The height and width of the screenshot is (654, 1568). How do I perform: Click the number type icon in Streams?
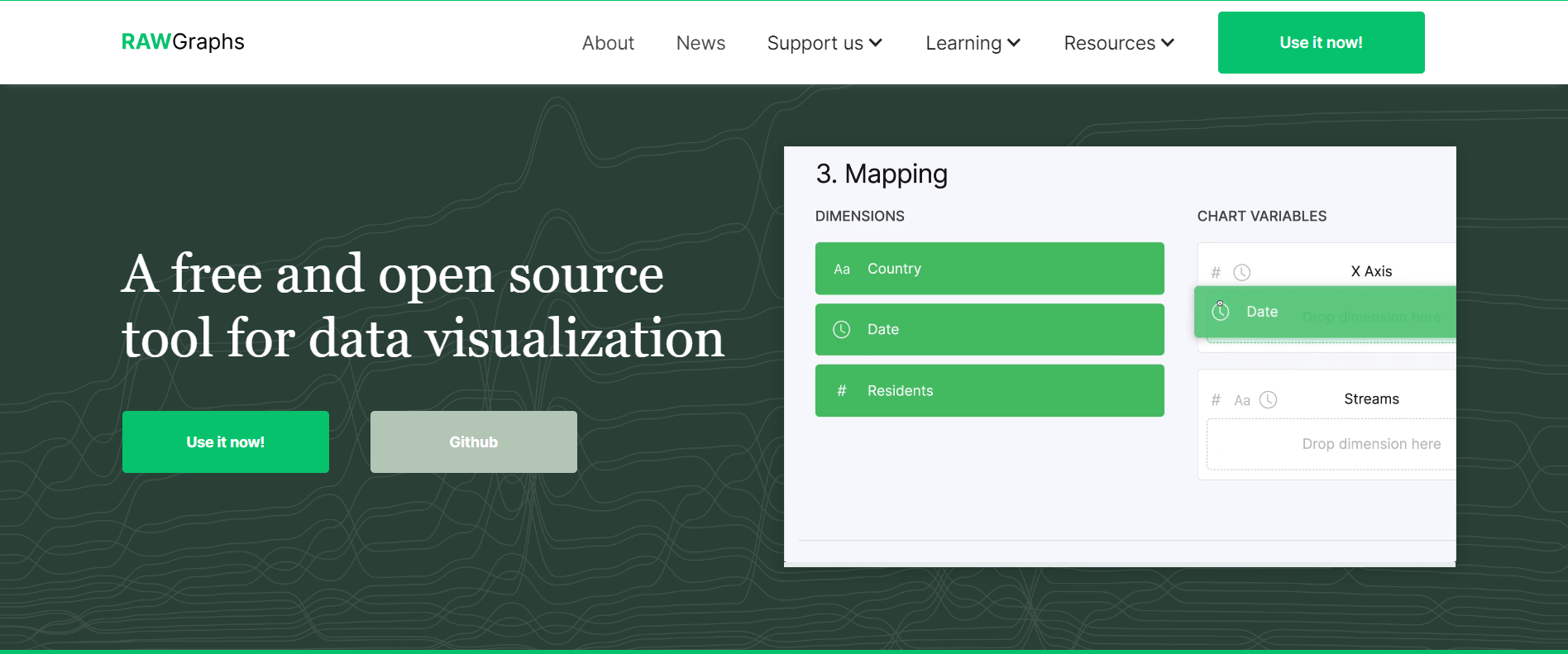point(1216,400)
